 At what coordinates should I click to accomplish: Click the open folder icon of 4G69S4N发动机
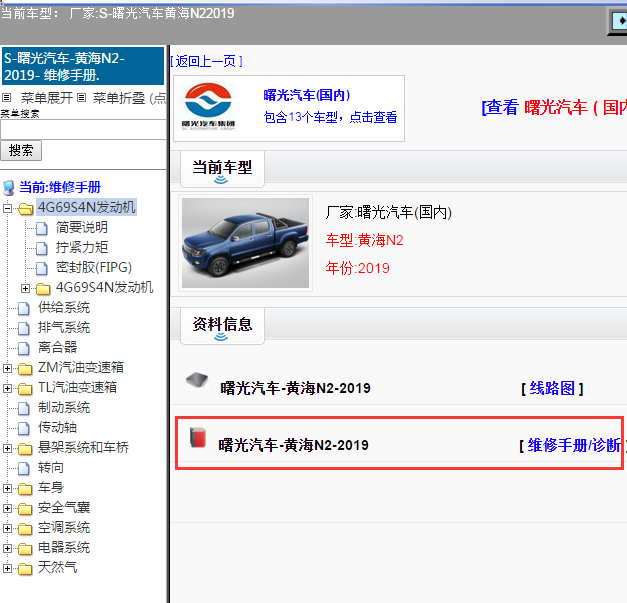tap(26, 208)
